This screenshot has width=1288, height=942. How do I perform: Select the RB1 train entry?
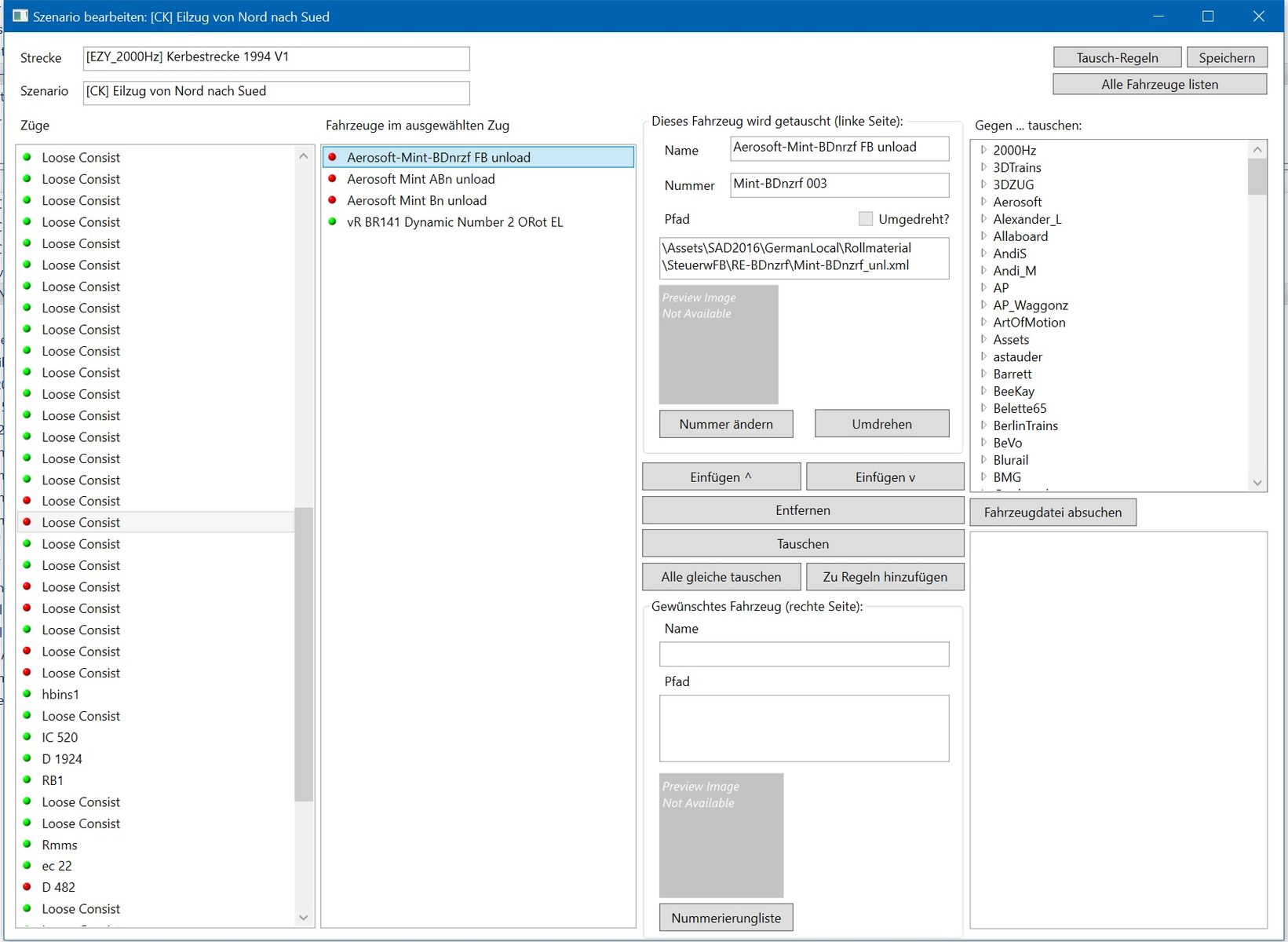pyautogui.click(x=53, y=780)
